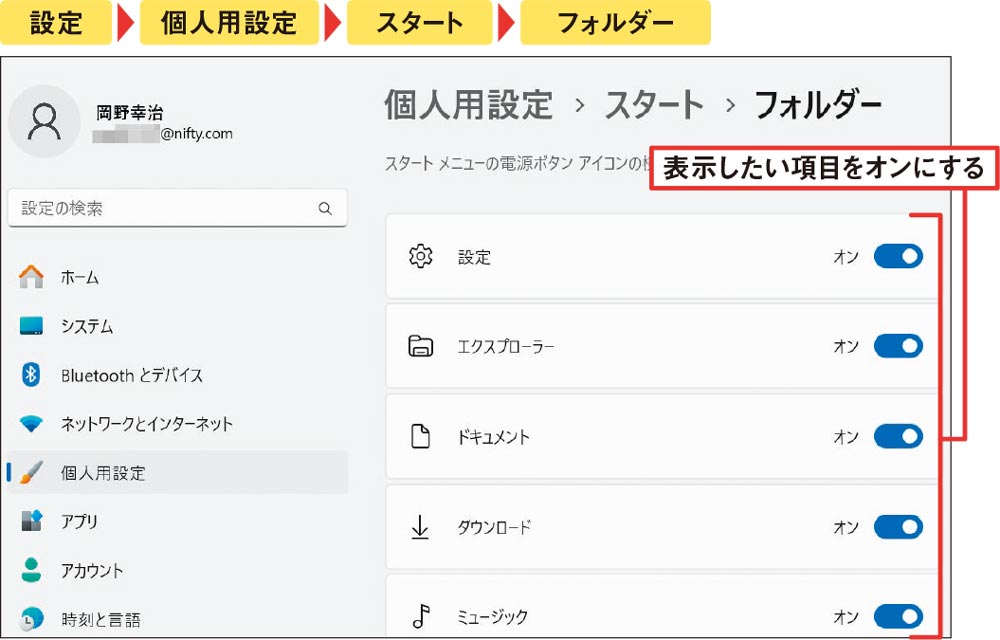
Task: Go back to 個人用設定 via breadcrumb
Action: [469, 105]
